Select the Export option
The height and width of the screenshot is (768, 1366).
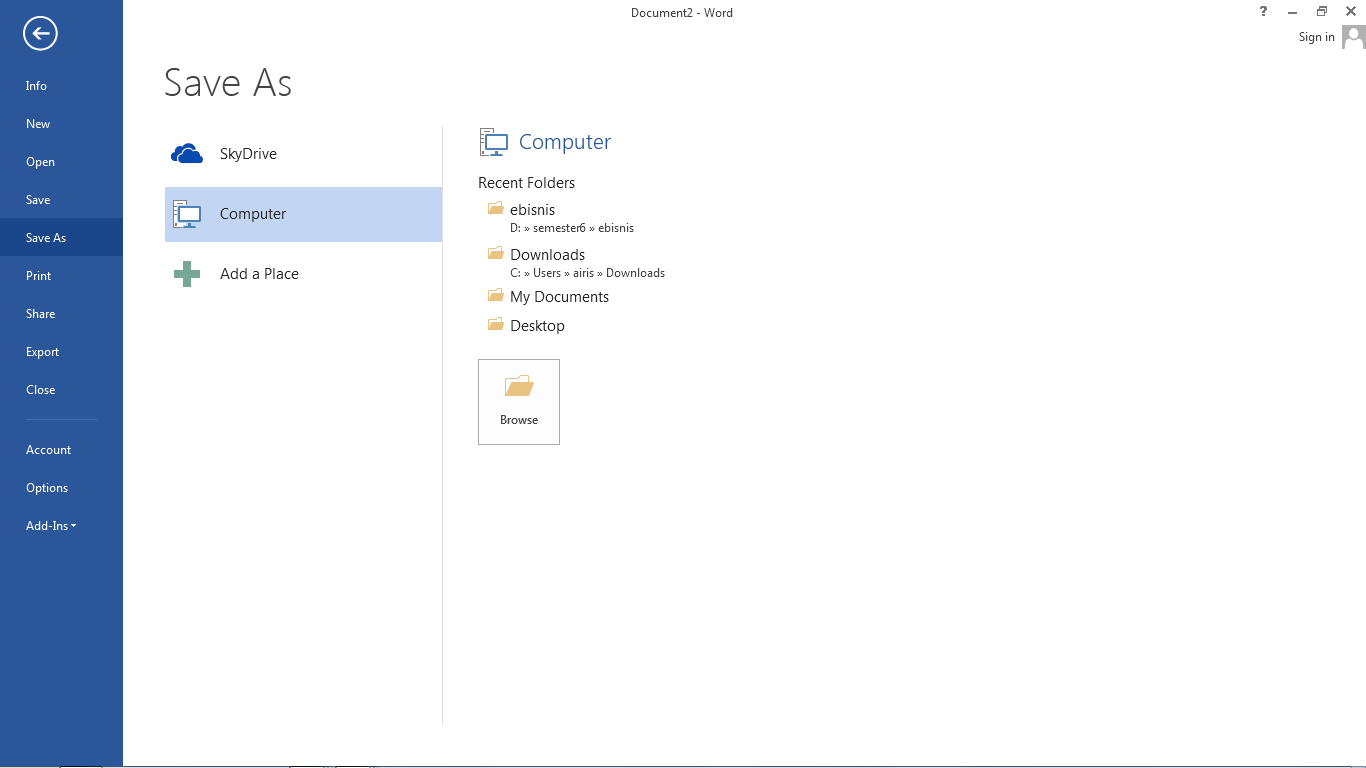pyautogui.click(x=42, y=351)
